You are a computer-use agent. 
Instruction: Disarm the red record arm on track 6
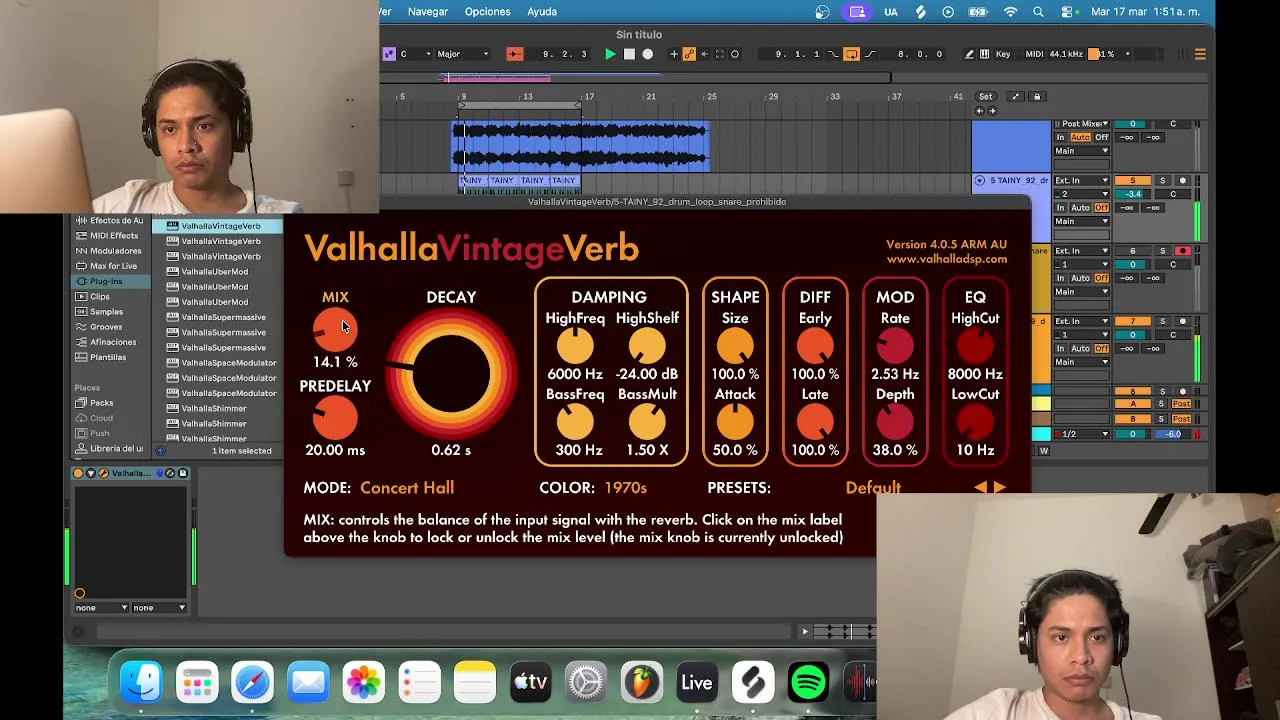[x=1183, y=251]
